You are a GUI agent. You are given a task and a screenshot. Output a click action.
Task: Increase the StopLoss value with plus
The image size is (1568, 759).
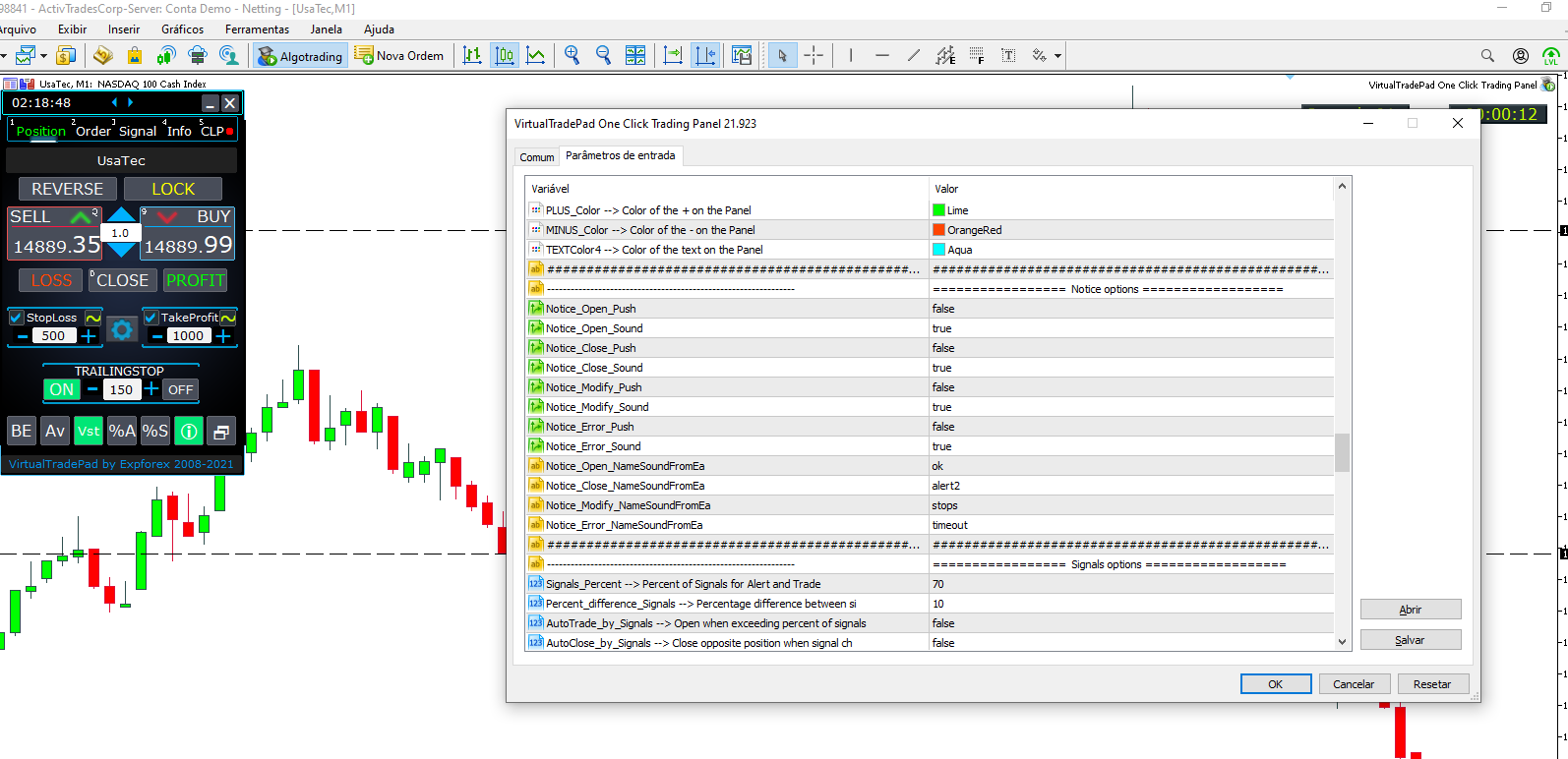pos(89,336)
